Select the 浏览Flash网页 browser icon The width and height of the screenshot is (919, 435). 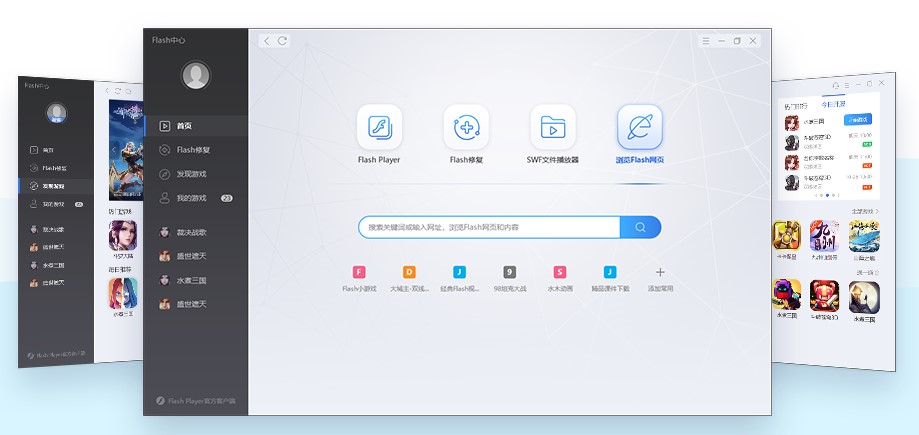pyautogui.click(x=639, y=127)
